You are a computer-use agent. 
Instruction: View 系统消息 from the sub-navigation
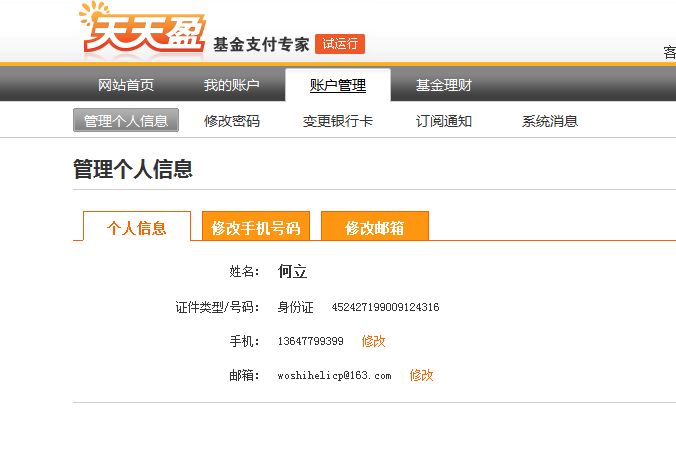tap(550, 121)
